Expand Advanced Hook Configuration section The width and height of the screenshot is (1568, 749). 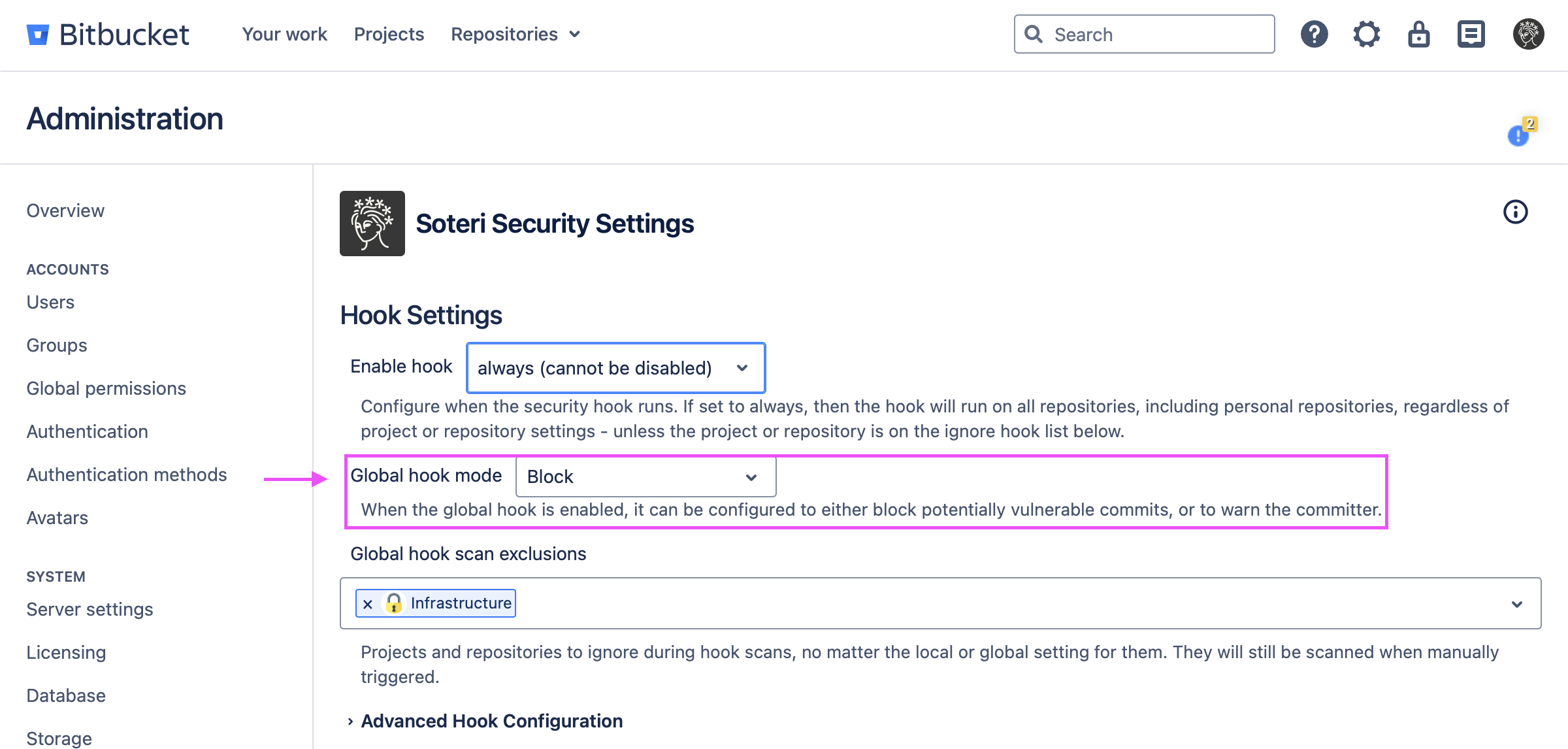point(491,721)
